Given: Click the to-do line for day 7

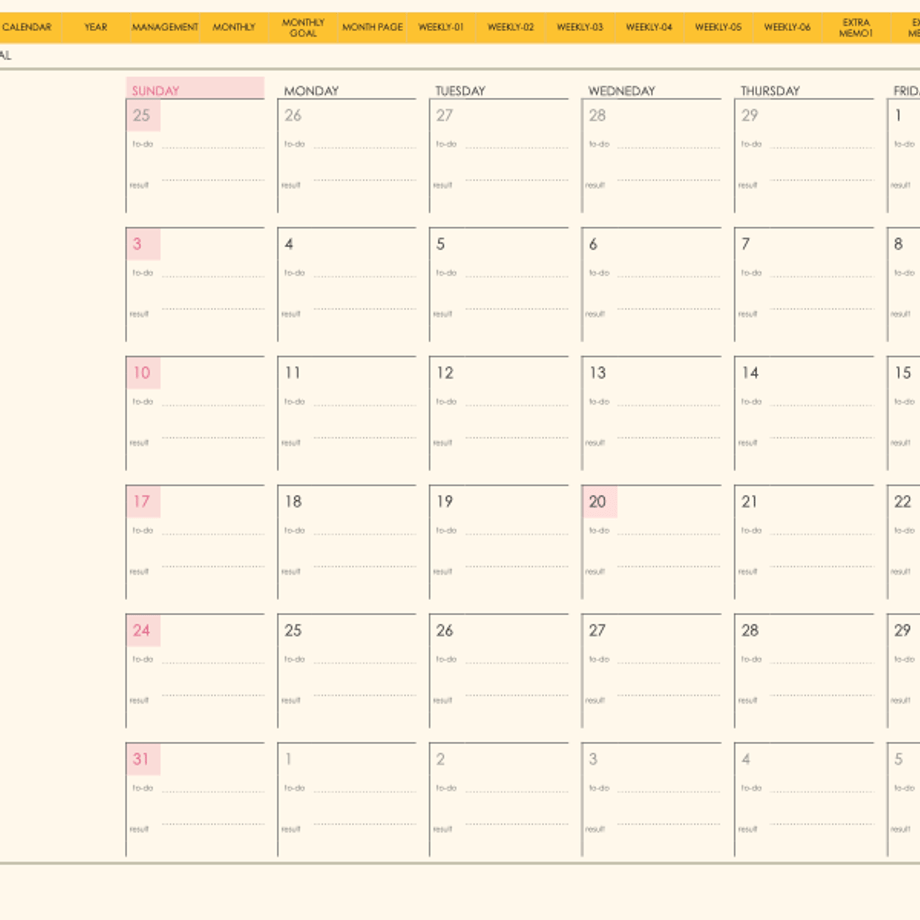Looking at the screenshot, I should (x=822, y=276).
